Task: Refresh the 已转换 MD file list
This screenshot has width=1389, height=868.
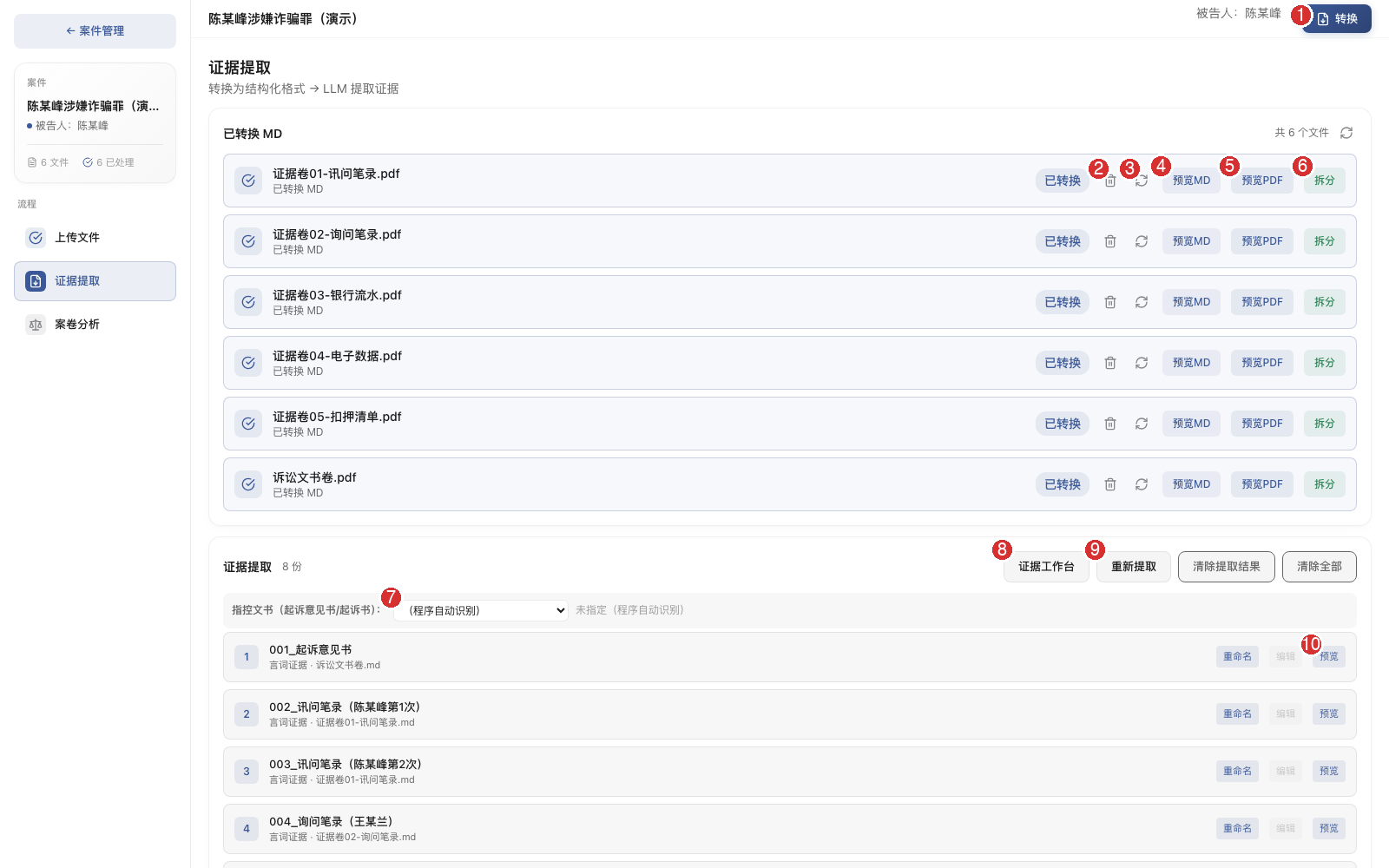Action: pos(1346,133)
